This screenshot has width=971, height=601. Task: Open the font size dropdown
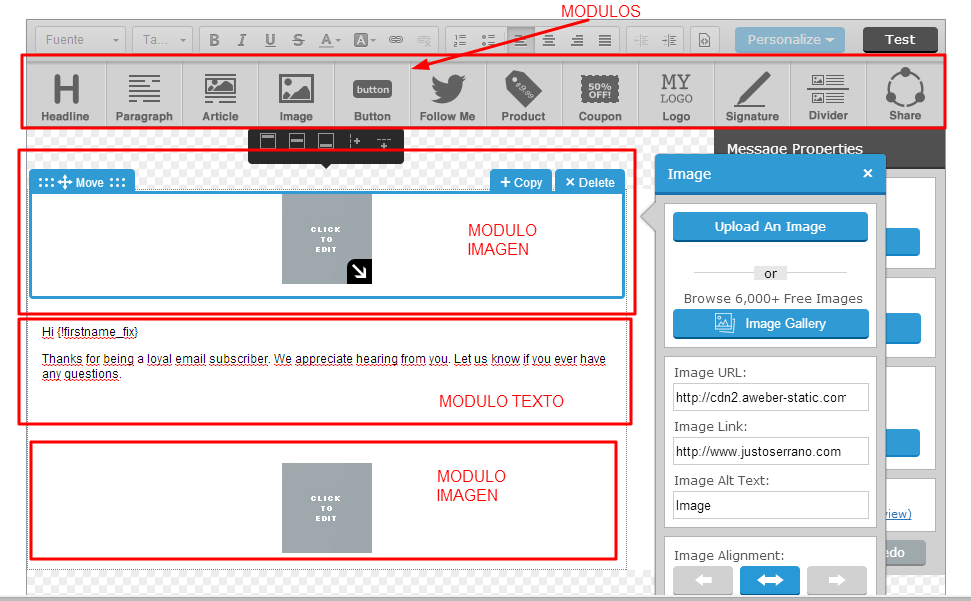(163, 40)
